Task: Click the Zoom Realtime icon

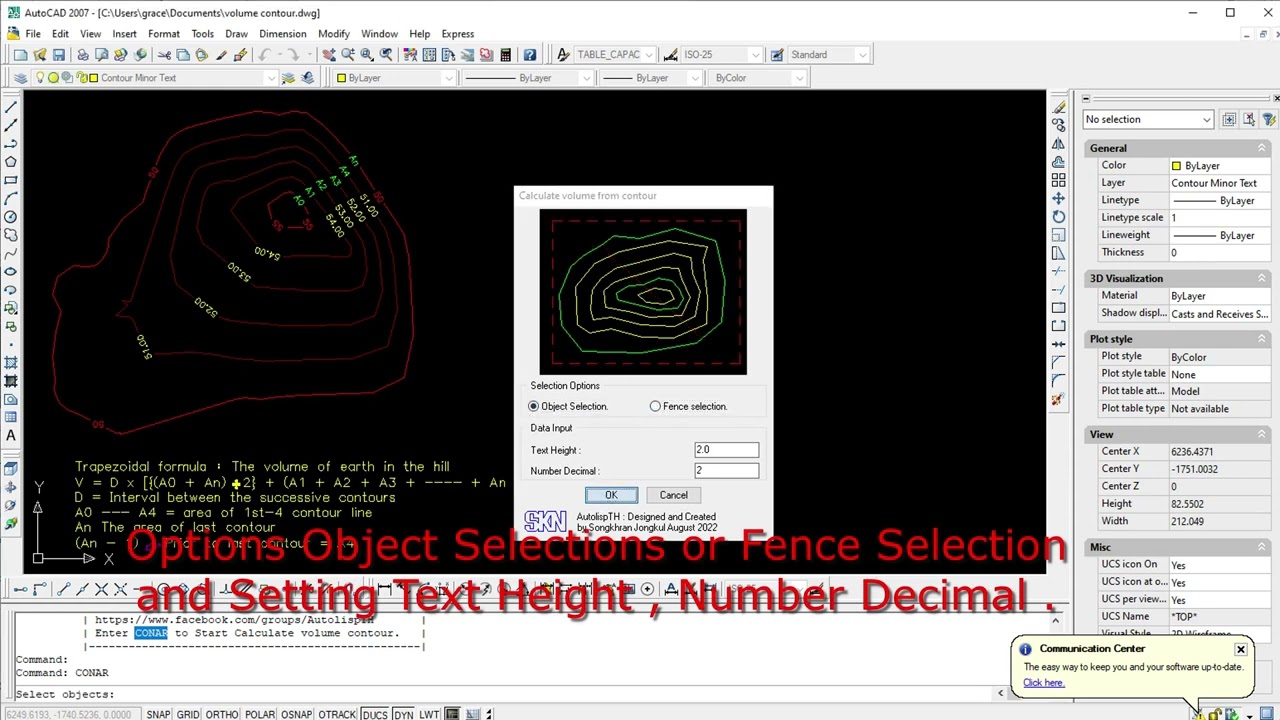Action: (x=348, y=55)
